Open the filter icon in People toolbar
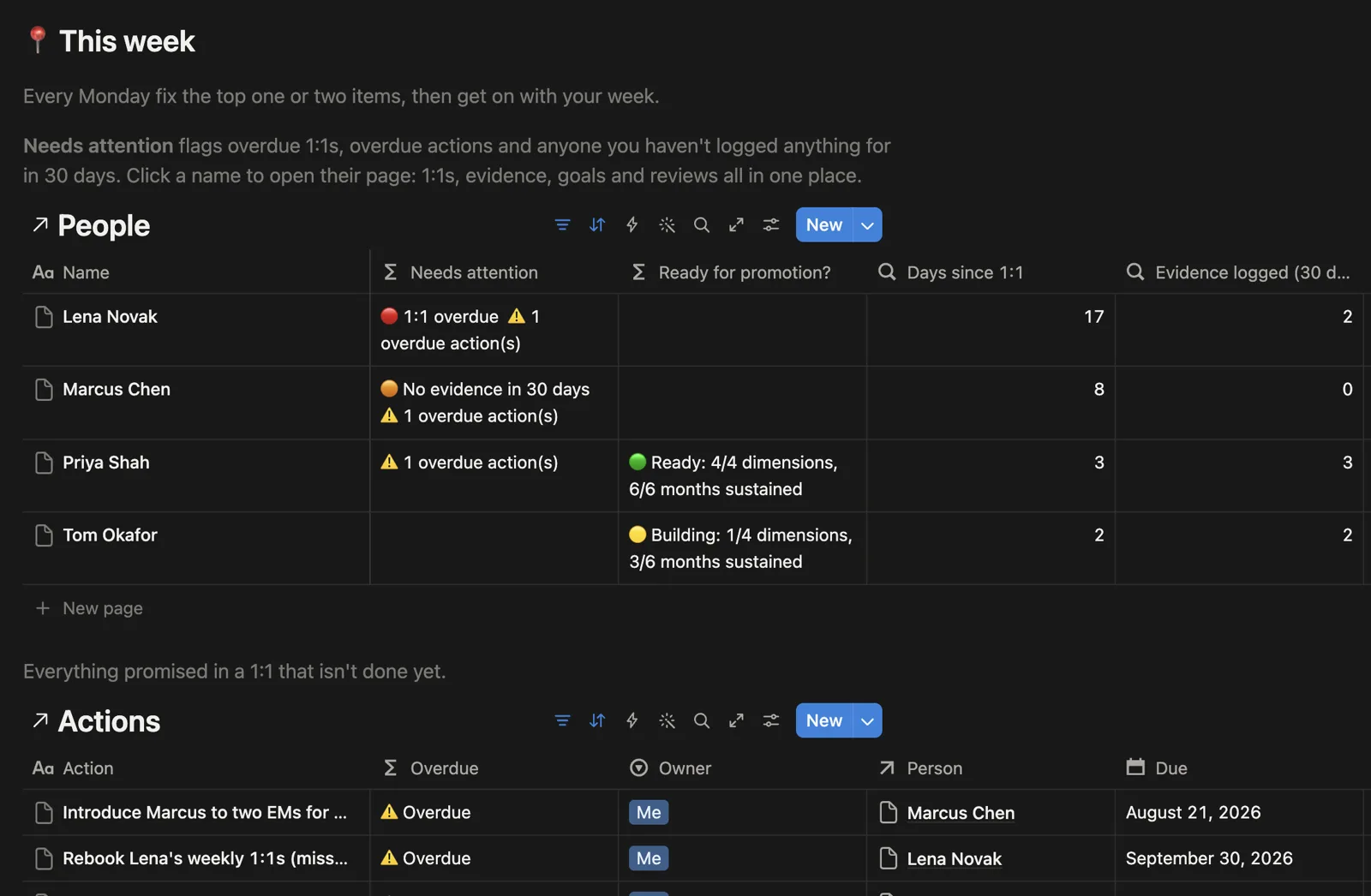1371x896 pixels. 562,224
